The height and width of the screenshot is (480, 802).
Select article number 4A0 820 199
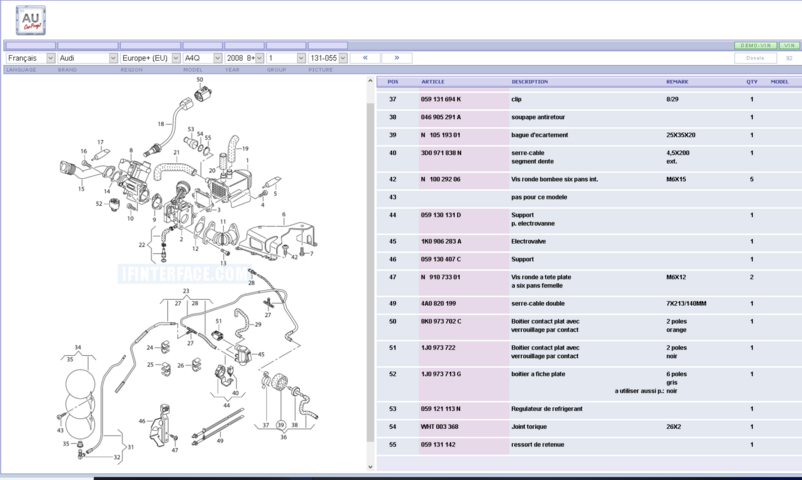pos(438,303)
